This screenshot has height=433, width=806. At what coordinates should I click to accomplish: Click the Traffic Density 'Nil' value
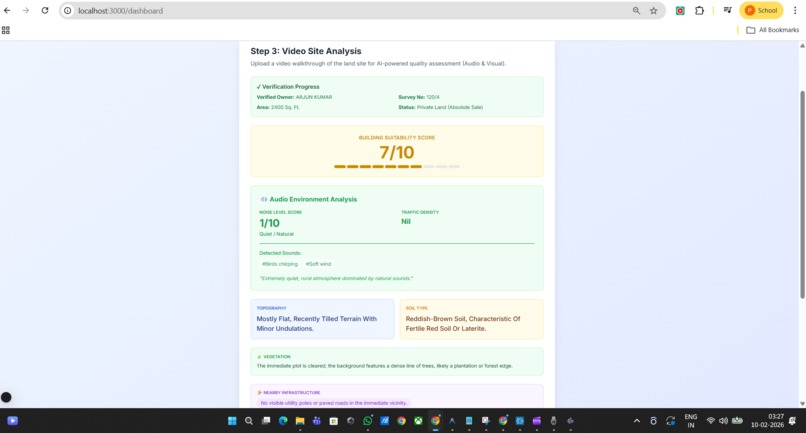pyautogui.click(x=406, y=221)
